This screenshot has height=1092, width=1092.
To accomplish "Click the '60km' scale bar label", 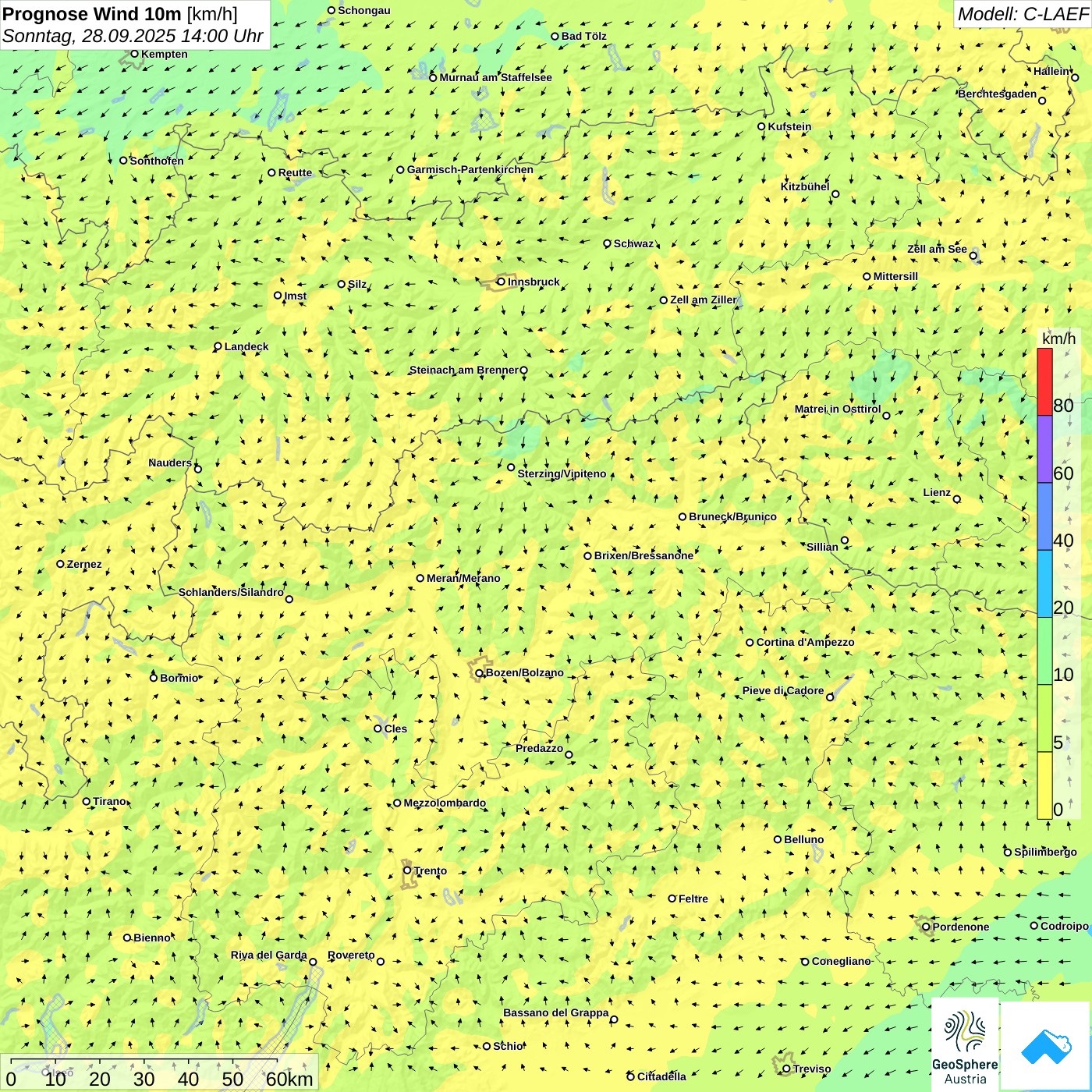I will point(289,1080).
